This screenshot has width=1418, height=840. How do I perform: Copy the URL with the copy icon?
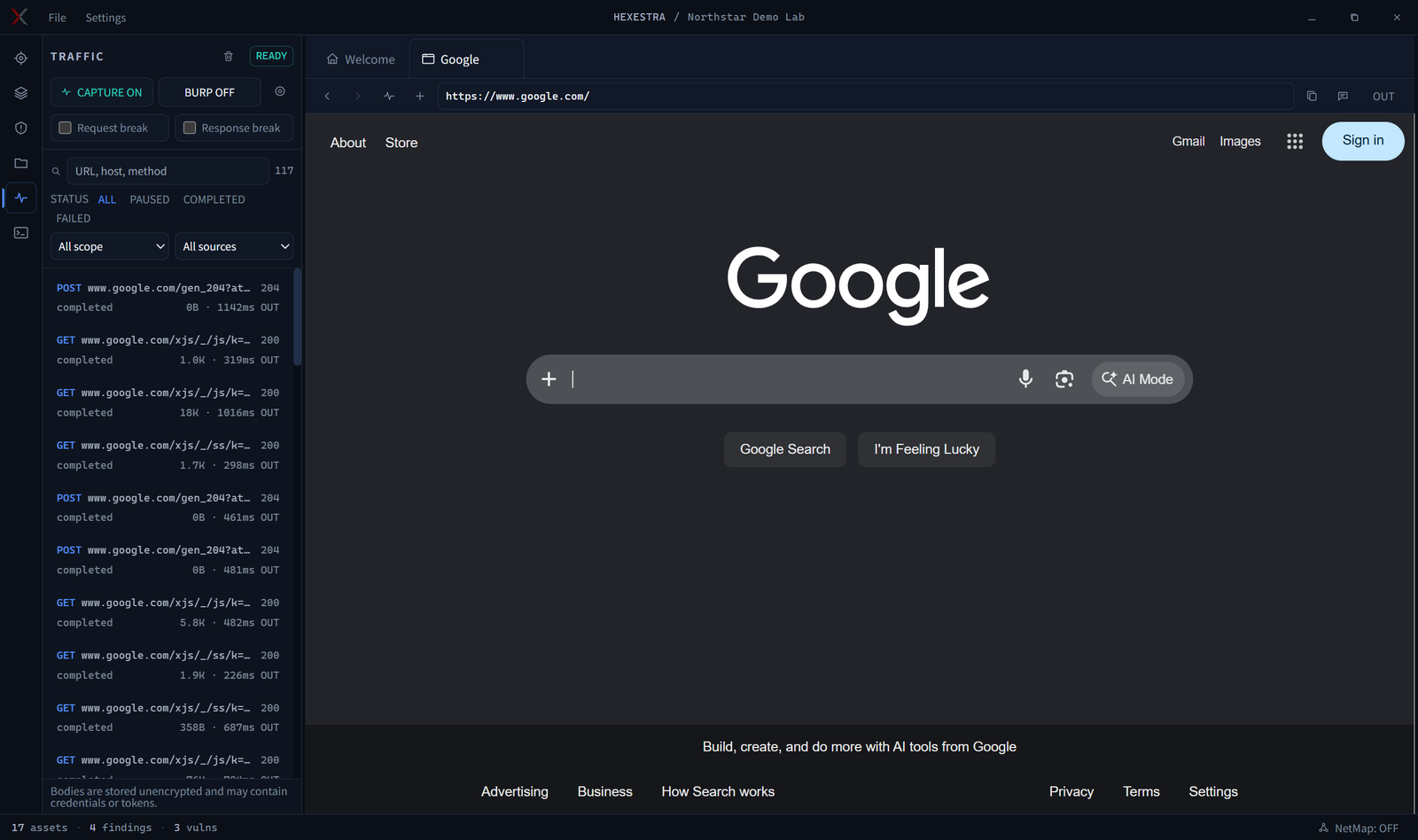[1312, 96]
